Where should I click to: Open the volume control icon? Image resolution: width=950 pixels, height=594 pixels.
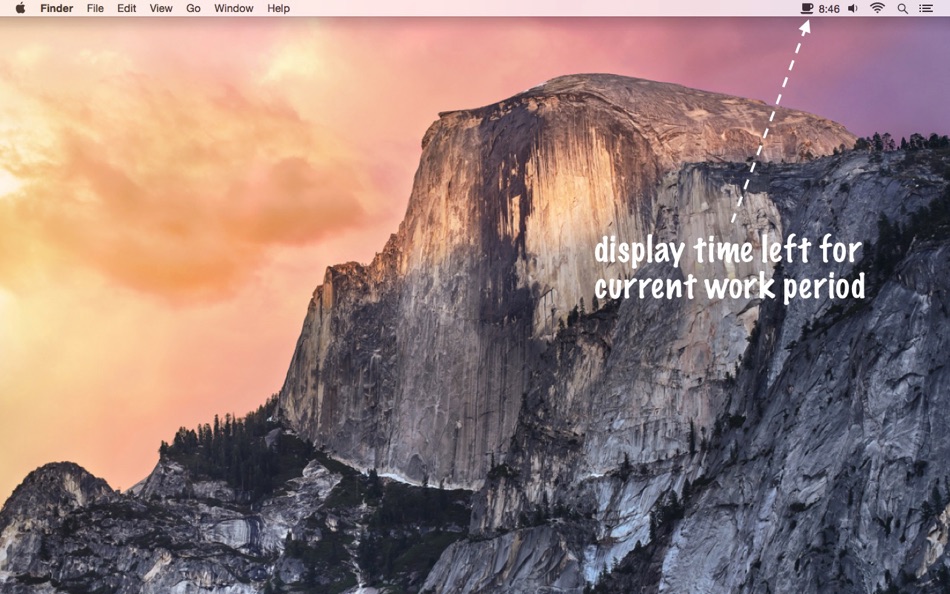pyautogui.click(x=853, y=8)
